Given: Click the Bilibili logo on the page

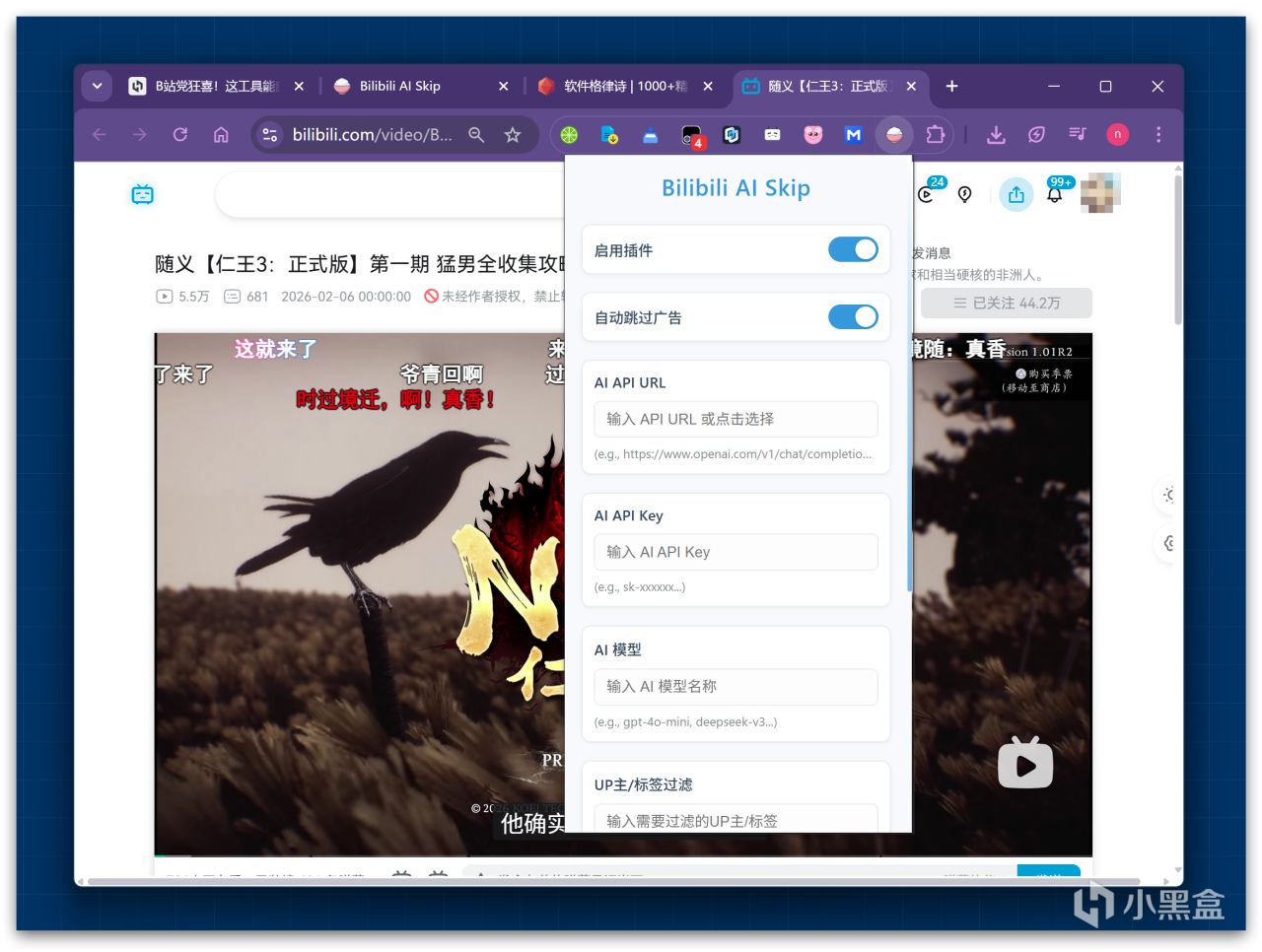Looking at the screenshot, I should [x=143, y=194].
